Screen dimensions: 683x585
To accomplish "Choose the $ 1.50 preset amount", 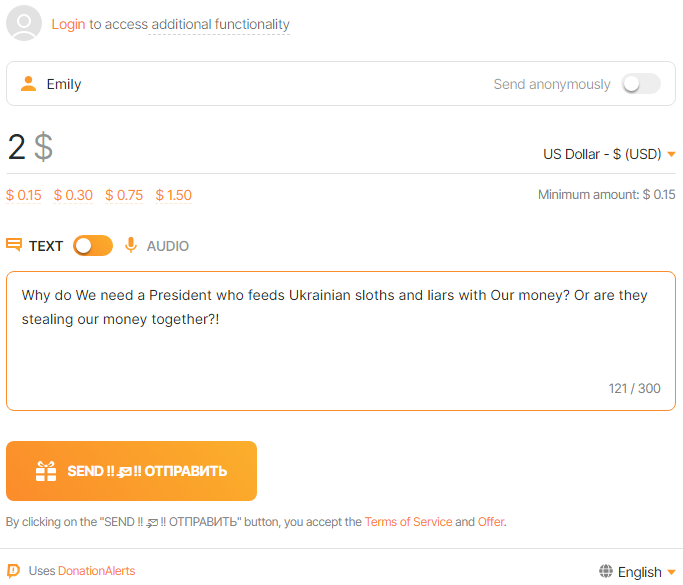I will click(174, 195).
